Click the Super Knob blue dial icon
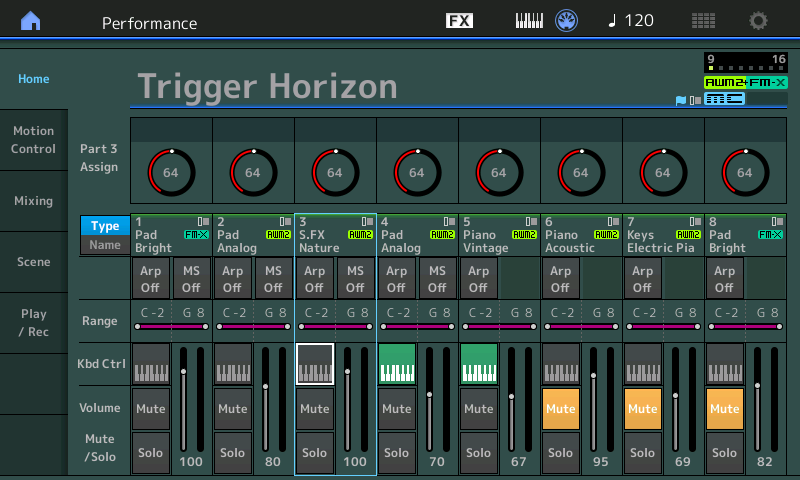This screenshot has width=800, height=480. pyautogui.click(x=567, y=21)
